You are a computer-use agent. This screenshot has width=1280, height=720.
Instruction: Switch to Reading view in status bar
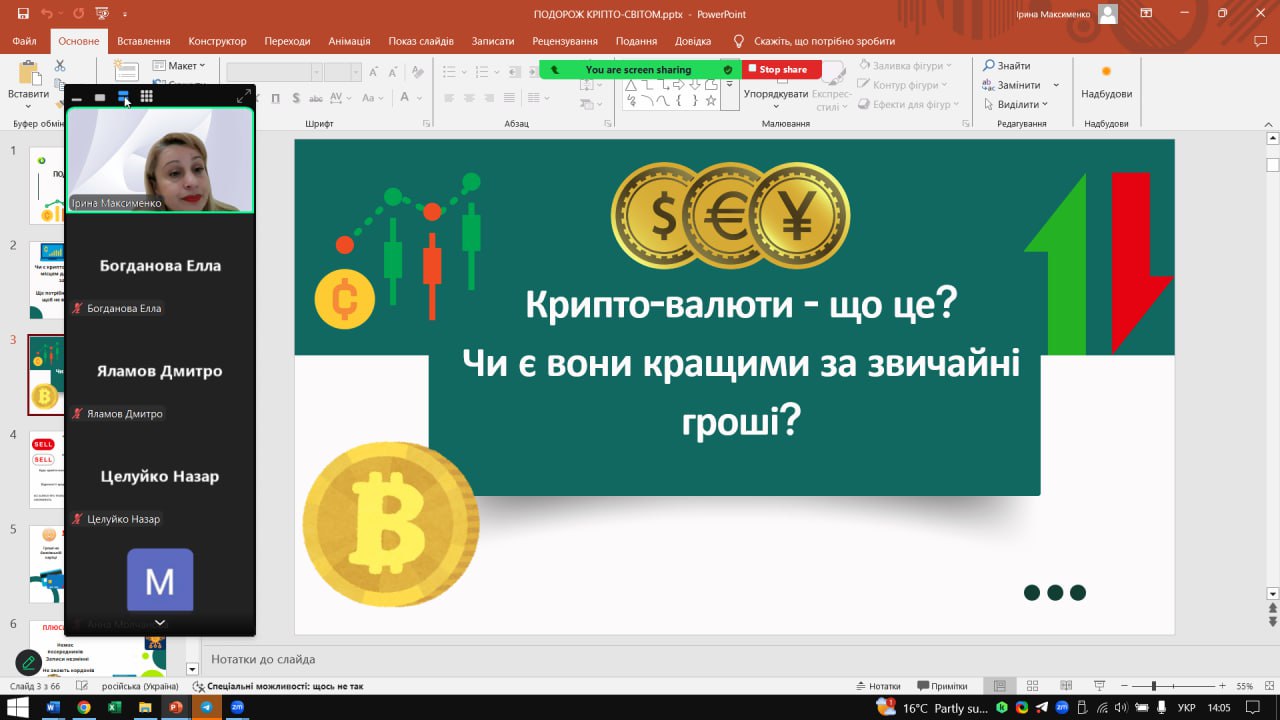point(1066,686)
